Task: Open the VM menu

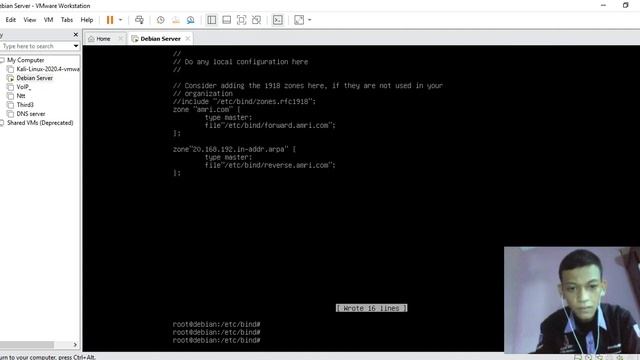Action: [x=48, y=20]
